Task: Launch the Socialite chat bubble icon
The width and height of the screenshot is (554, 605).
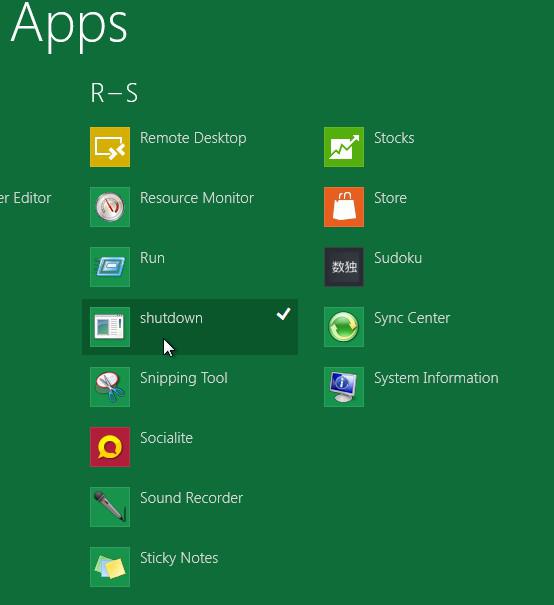Action: coord(110,447)
